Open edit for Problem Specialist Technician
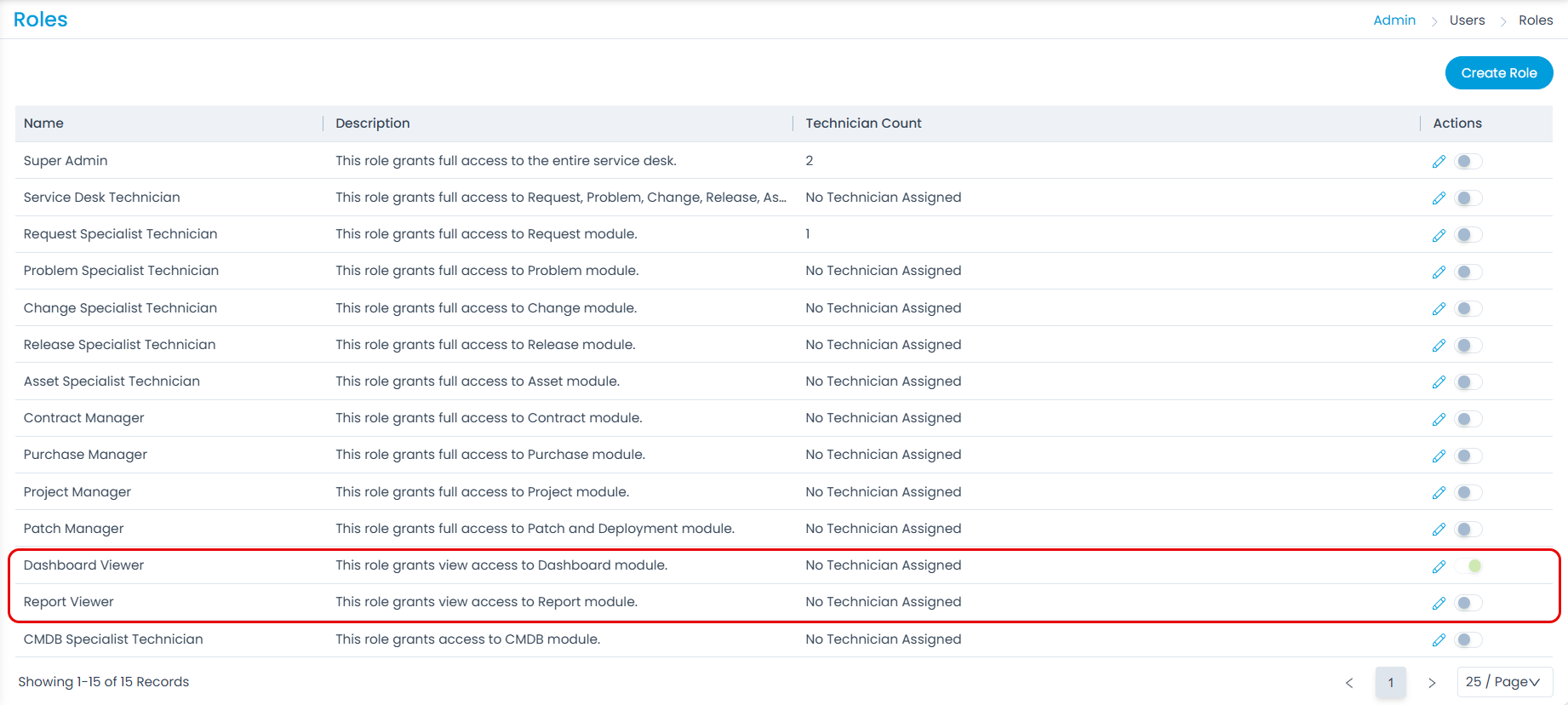 pyautogui.click(x=1439, y=272)
